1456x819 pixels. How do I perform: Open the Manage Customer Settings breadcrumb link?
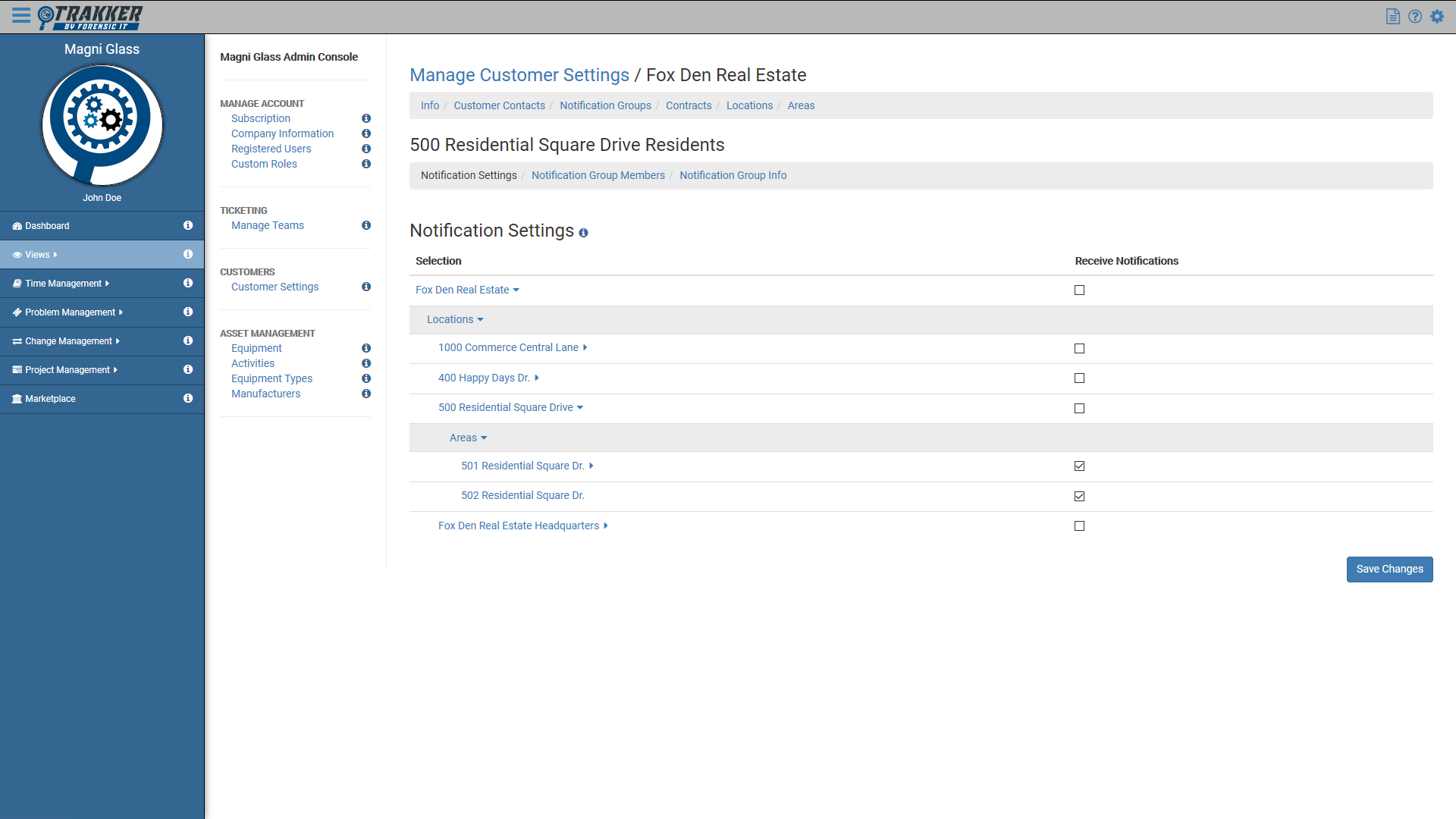click(x=519, y=75)
